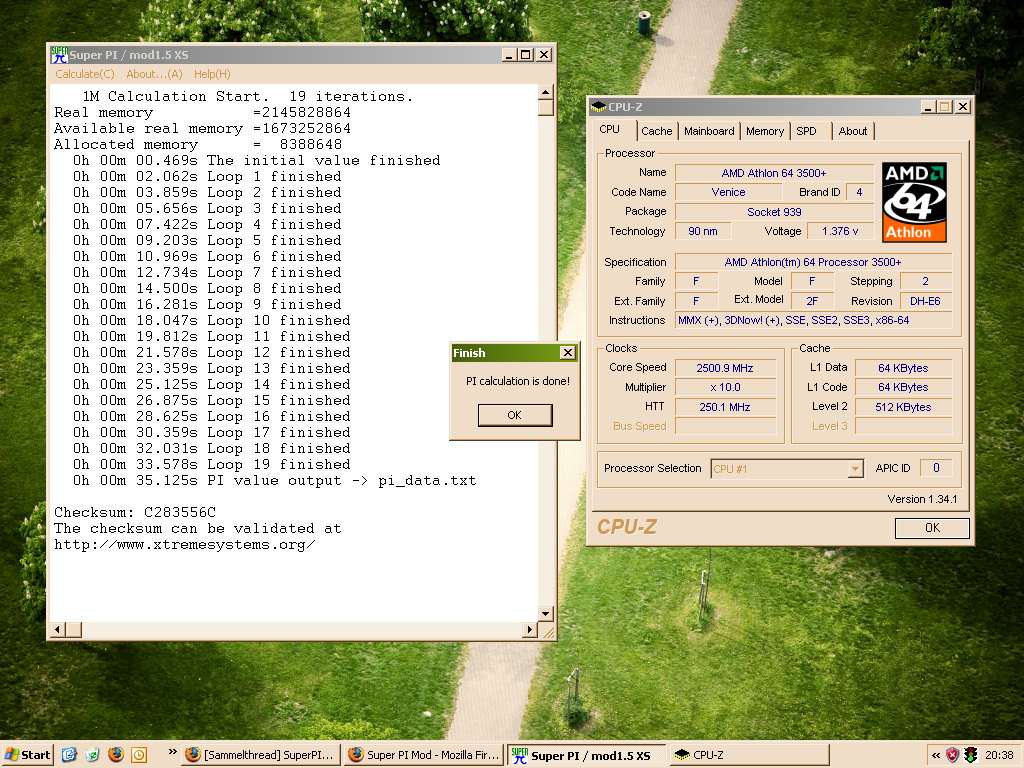Click the clock-like orange quick launch icon

click(x=139, y=755)
